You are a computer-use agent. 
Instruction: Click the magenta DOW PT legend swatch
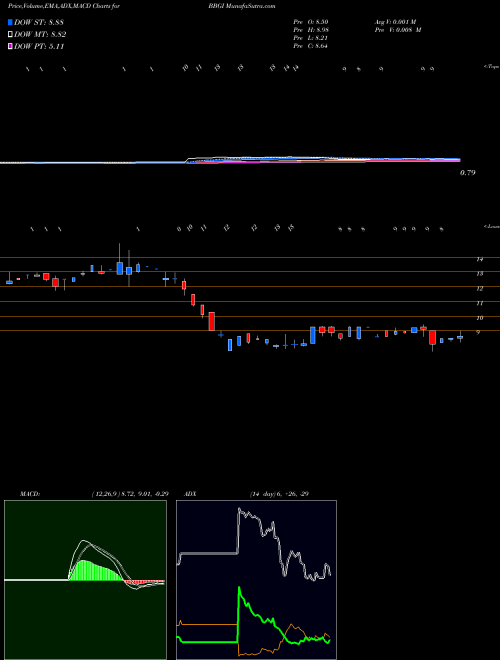click(11, 46)
